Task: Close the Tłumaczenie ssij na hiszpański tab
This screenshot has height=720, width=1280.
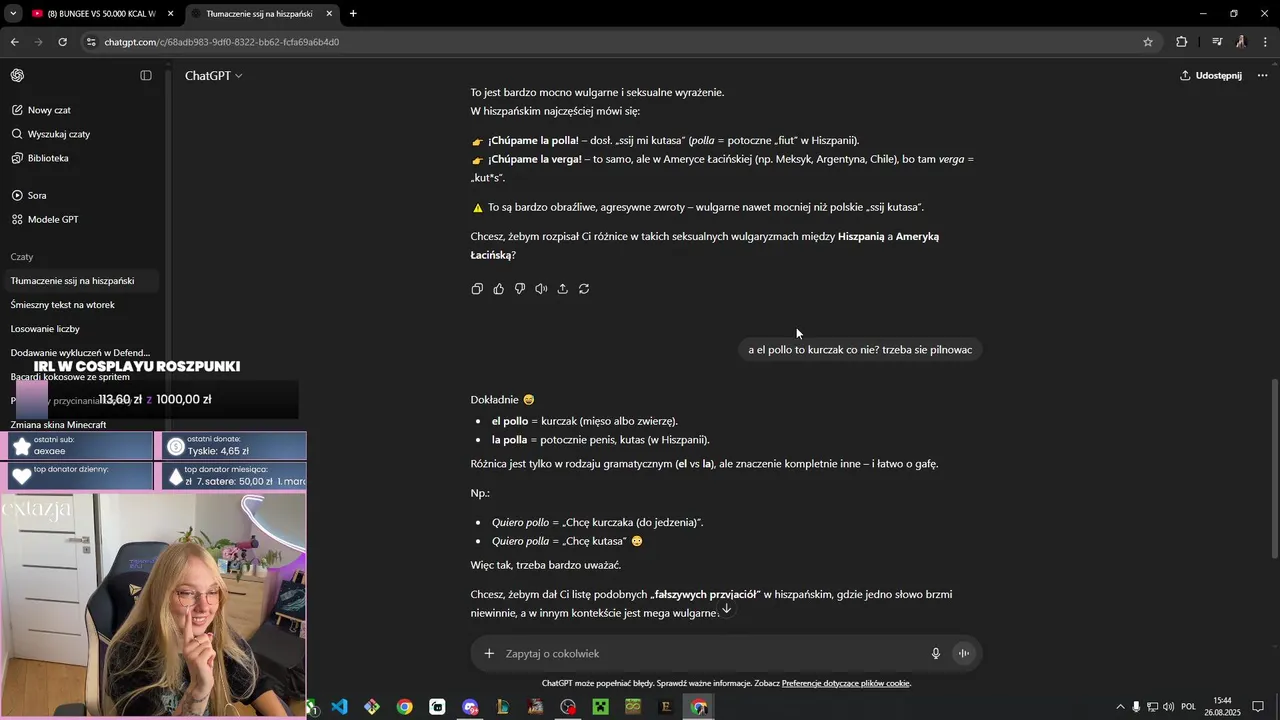Action: click(329, 14)
